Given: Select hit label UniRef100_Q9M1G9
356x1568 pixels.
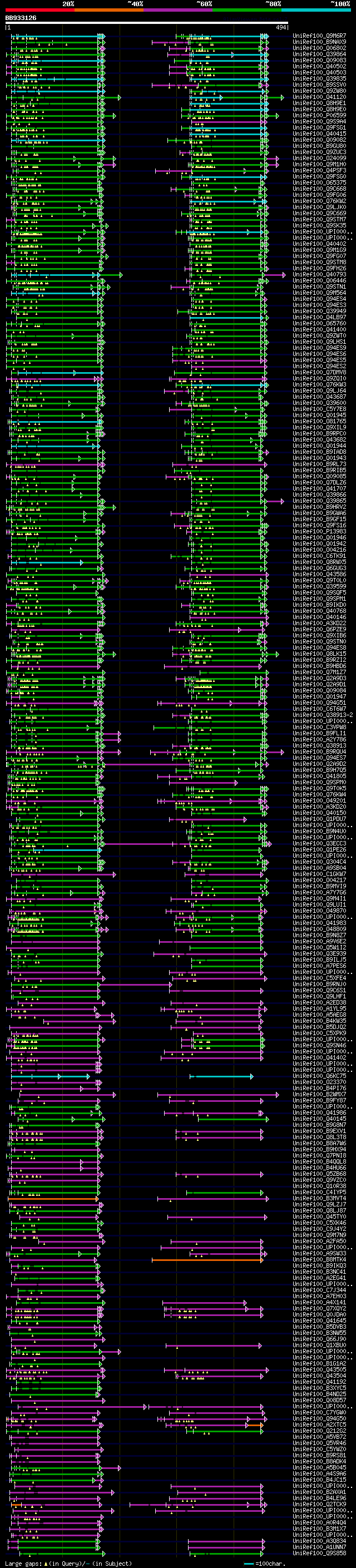Looking at the screenshot, I should click(319, 250).
